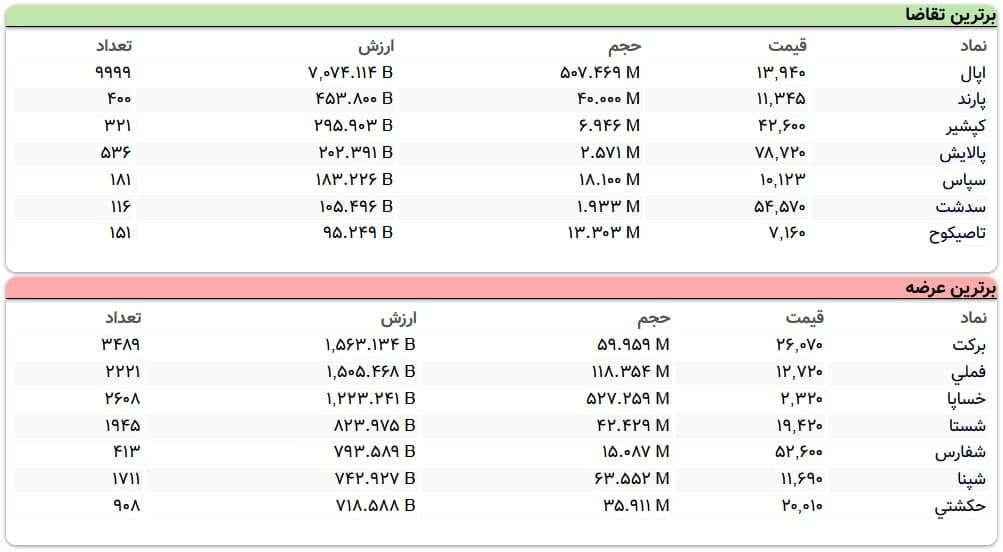
Task: Click on the سپاس symbol
Action: (x=965, y=181)
